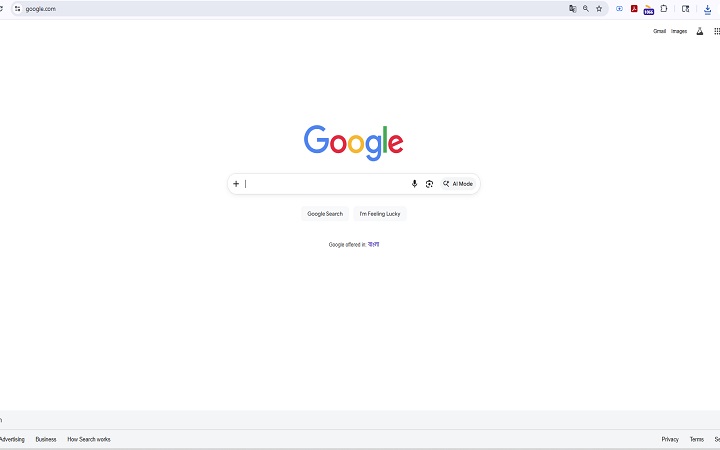
Task: Open the Extensions puzzle icon
Action: tap(664, 9)
